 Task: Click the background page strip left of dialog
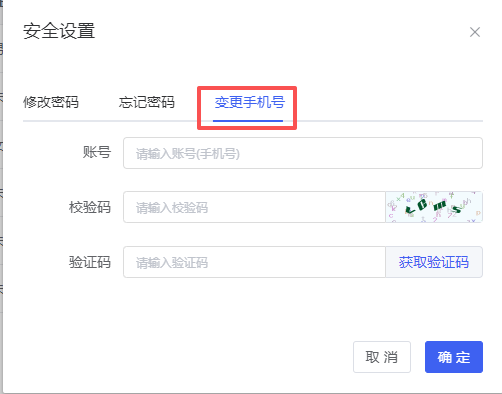pos(1,197)
